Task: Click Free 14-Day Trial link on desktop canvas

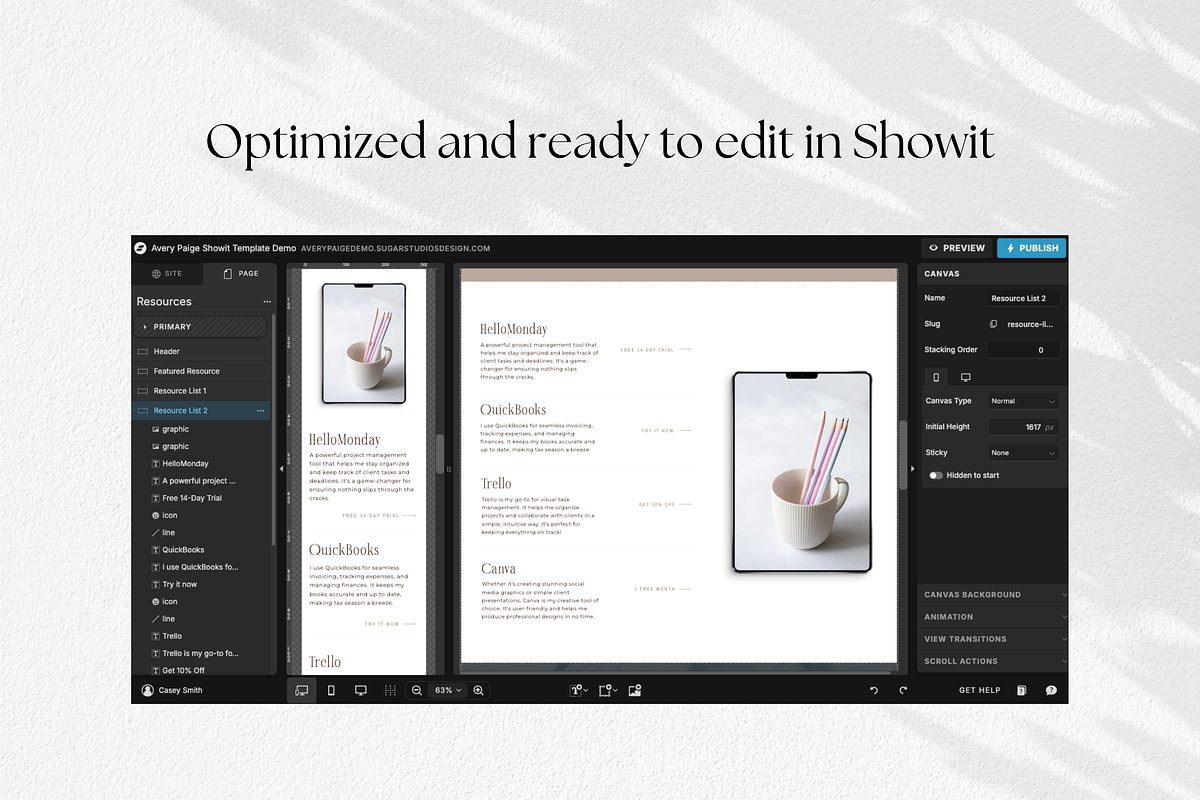Action: tap(647, 350)
